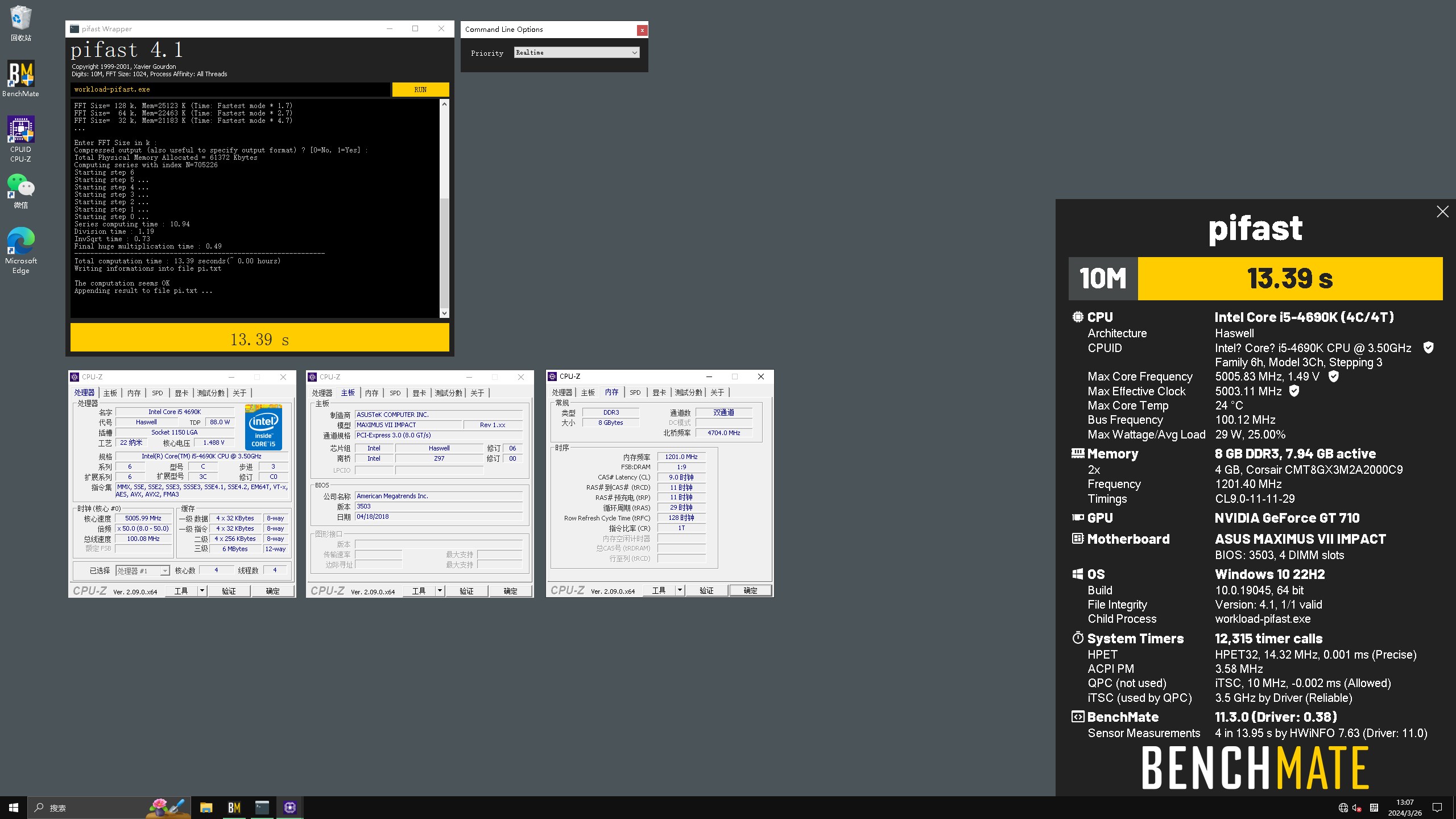The height and width of the screenshot is (819, 1456).
Task: Click the CPUID verified shield icon
Action: tap(1428, 348)
